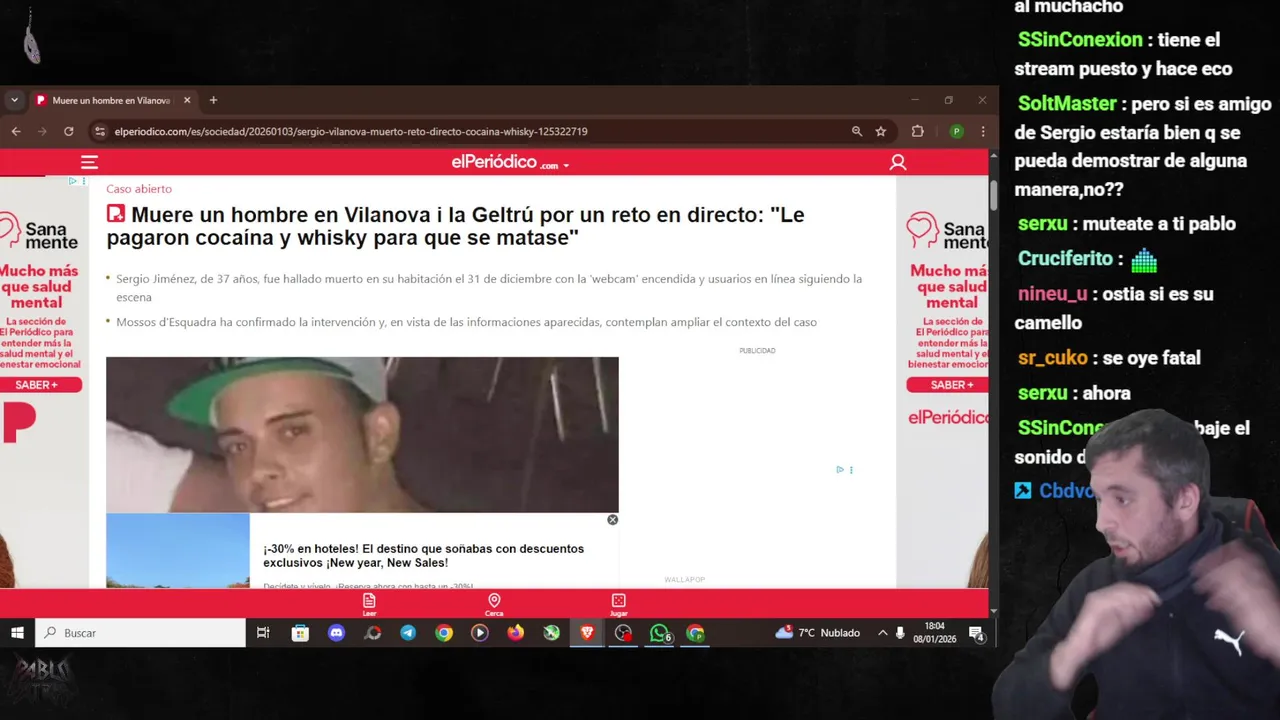Click chat username 'nineu_u'
This screenshot has height=720, width=1280.
1052,294
